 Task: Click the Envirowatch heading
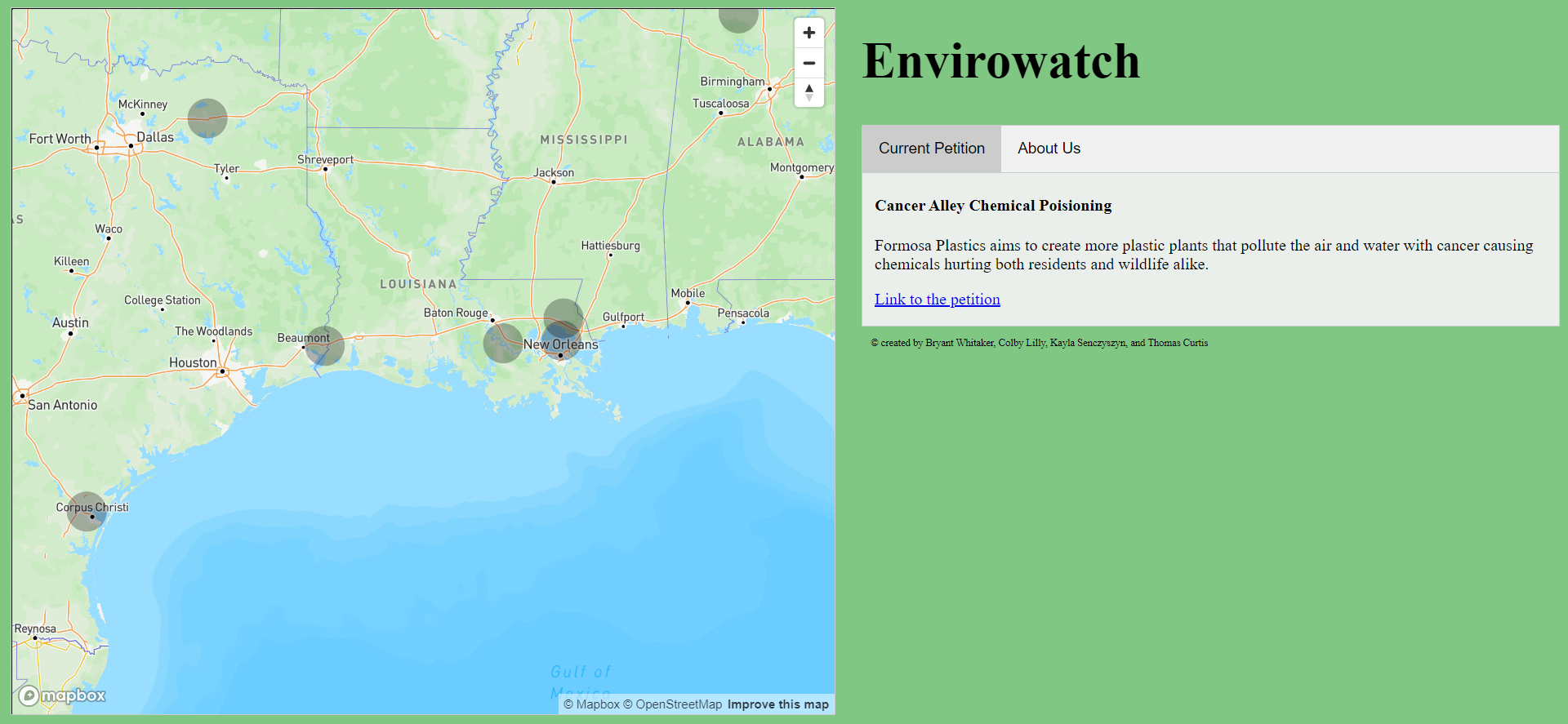pos(1001,61)
